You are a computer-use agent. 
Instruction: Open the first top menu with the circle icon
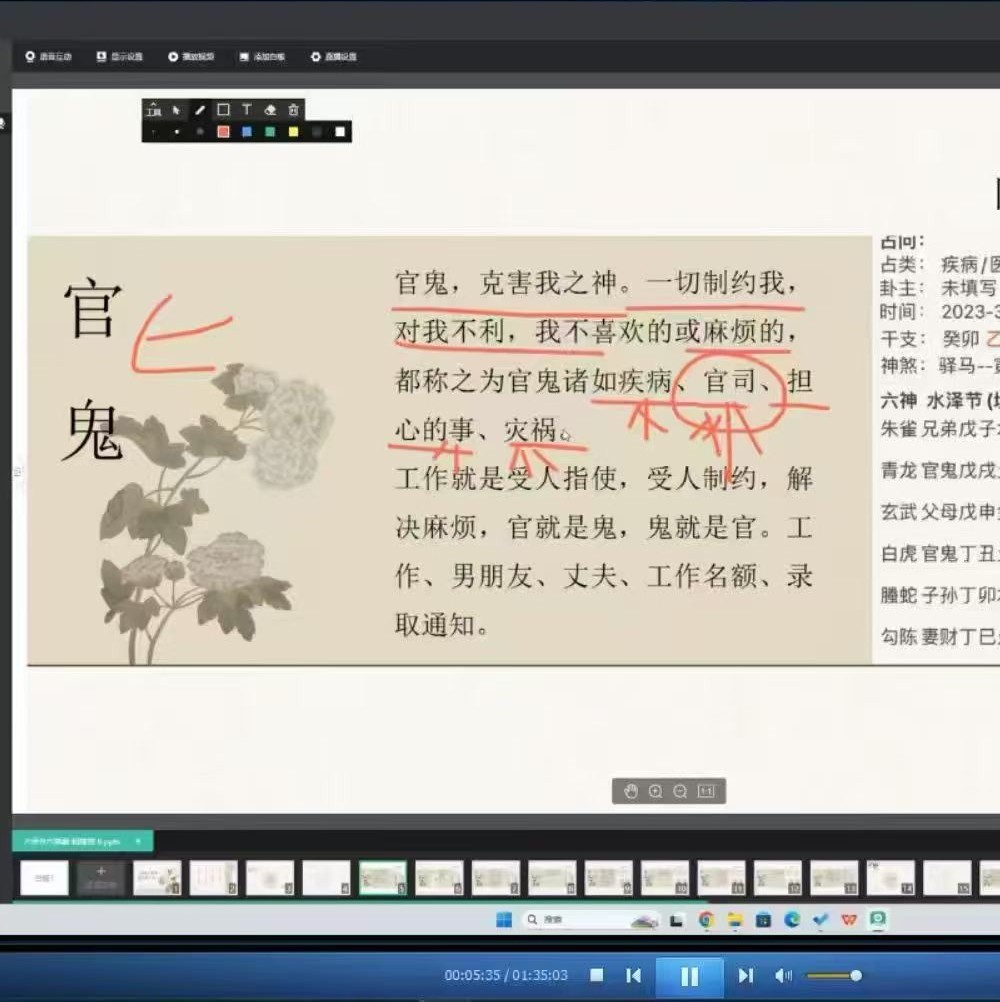[49, 57]
